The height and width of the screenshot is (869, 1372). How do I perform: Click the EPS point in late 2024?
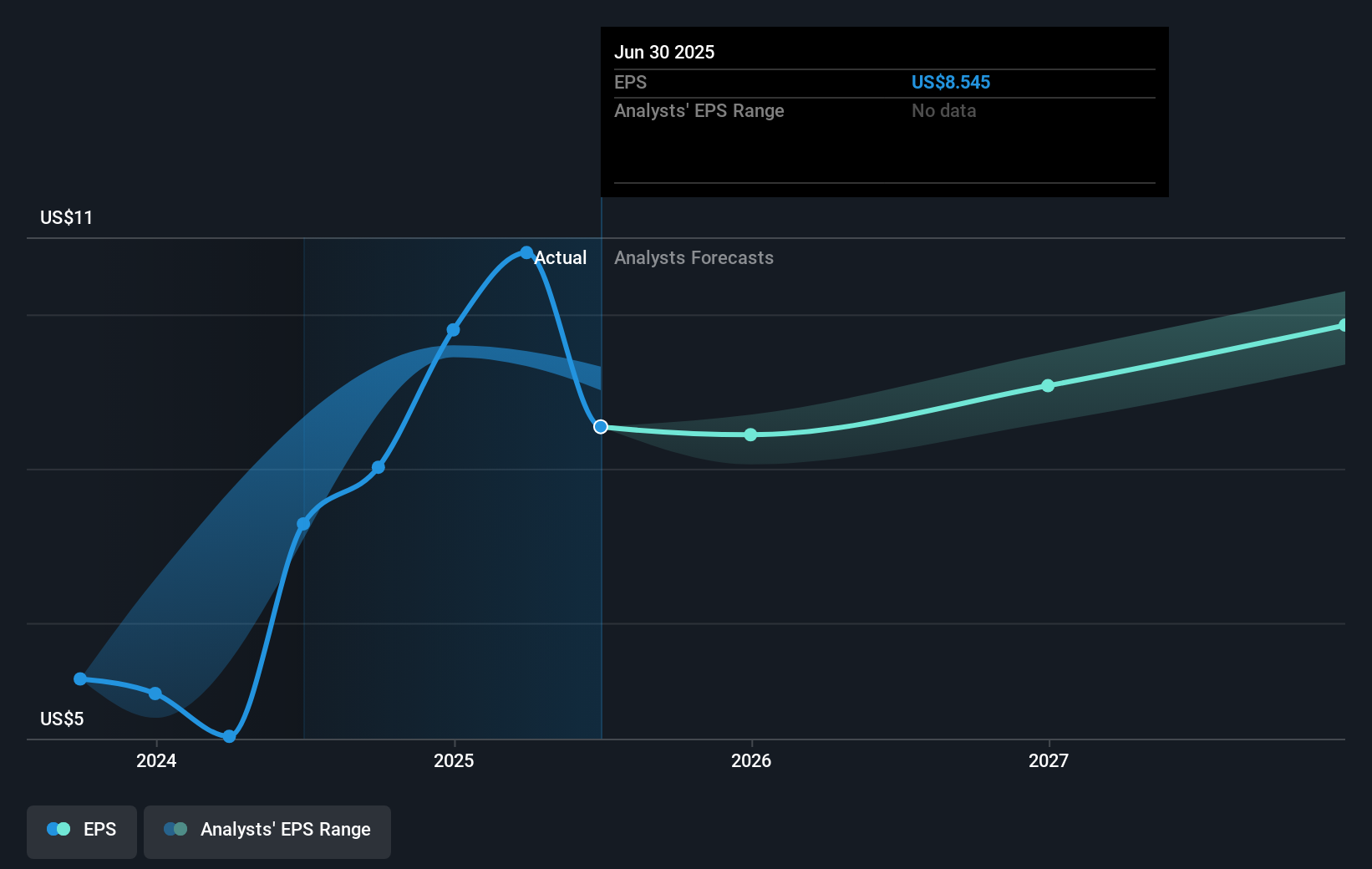(x=379, y=467)
